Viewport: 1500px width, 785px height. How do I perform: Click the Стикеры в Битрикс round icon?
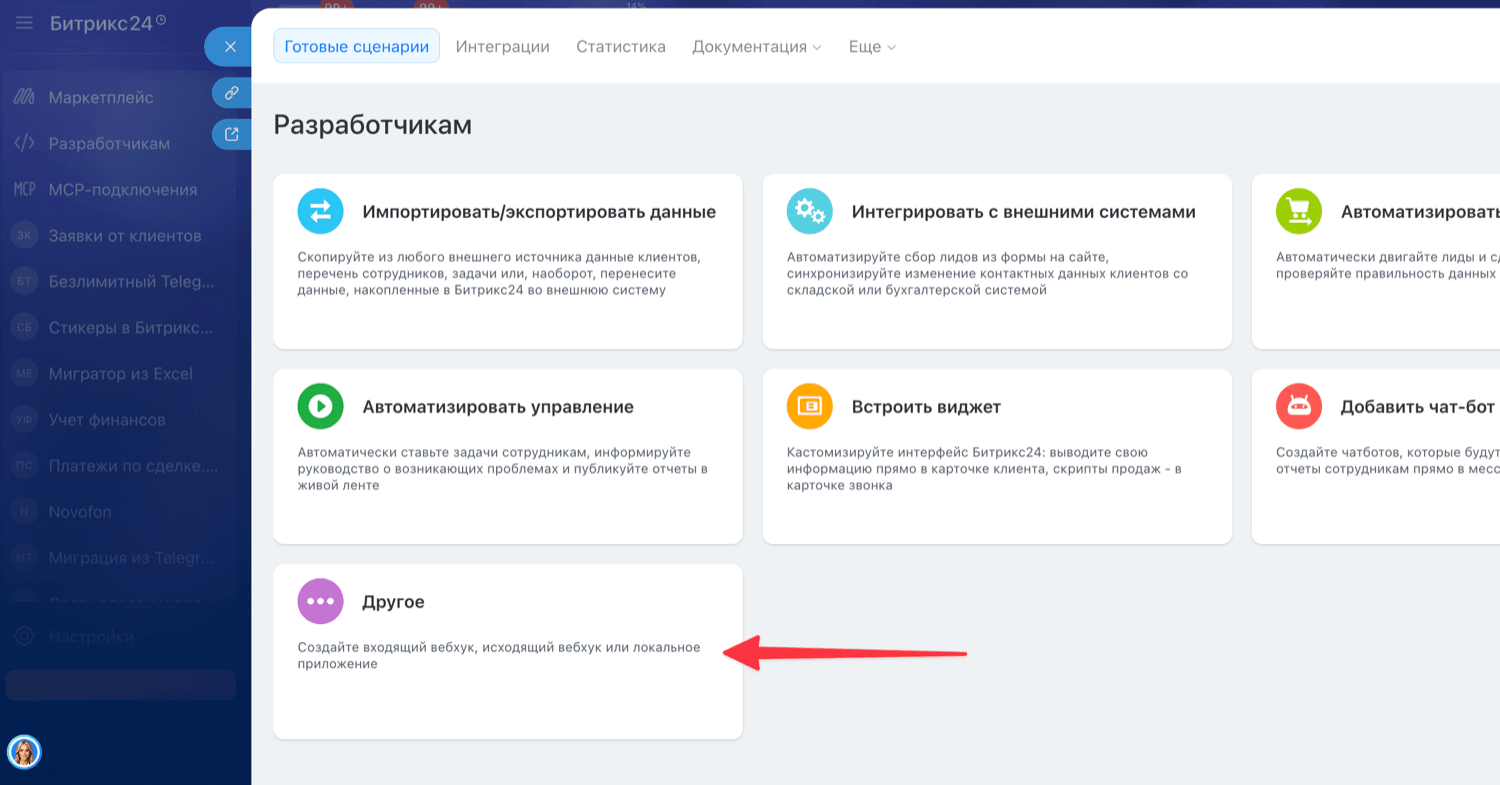click(24, 327)
